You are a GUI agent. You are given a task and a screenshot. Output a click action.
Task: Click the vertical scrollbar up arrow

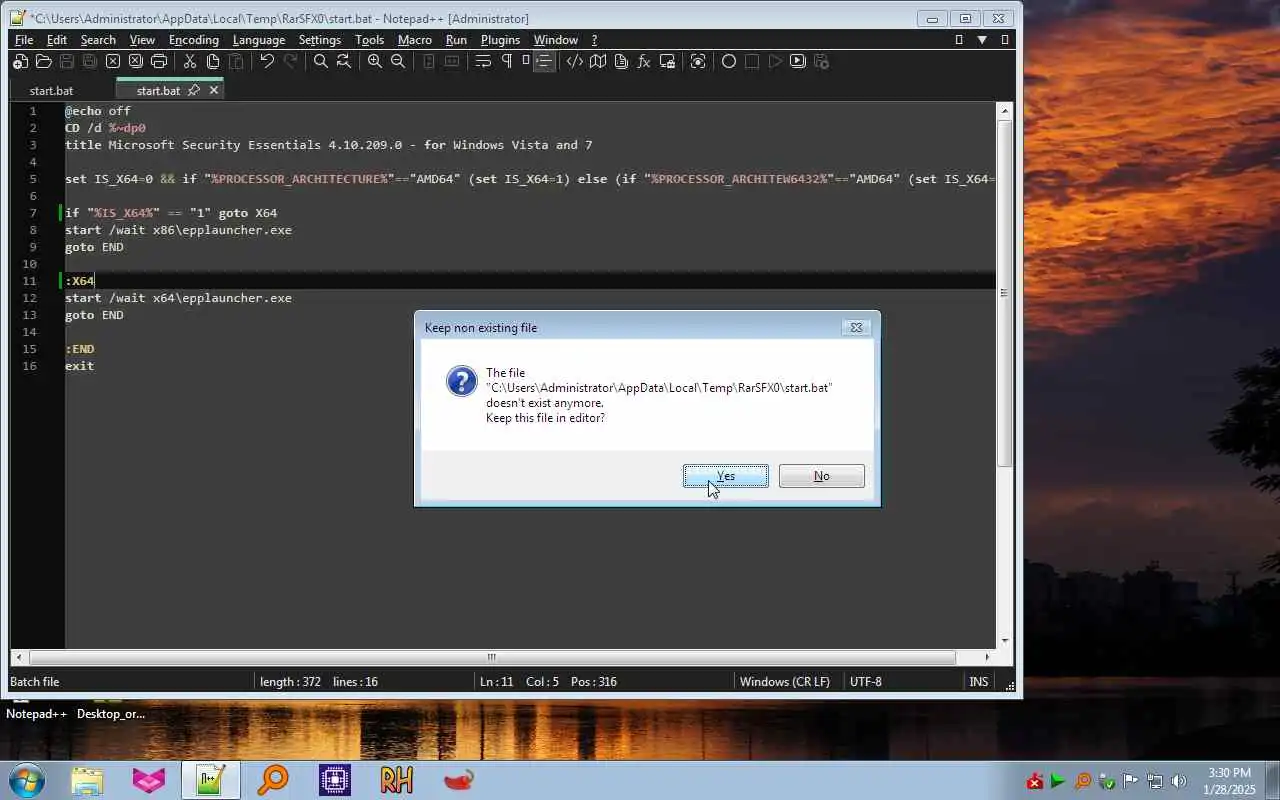tap(1005, 110)
